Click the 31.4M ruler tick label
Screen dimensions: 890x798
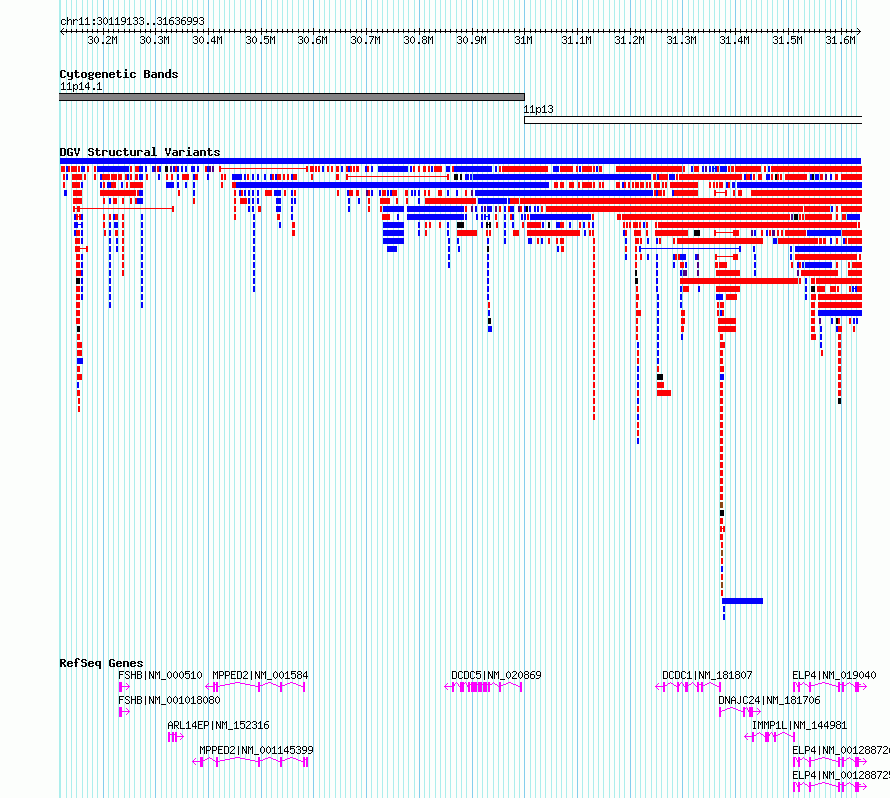(x=734, y=40)
